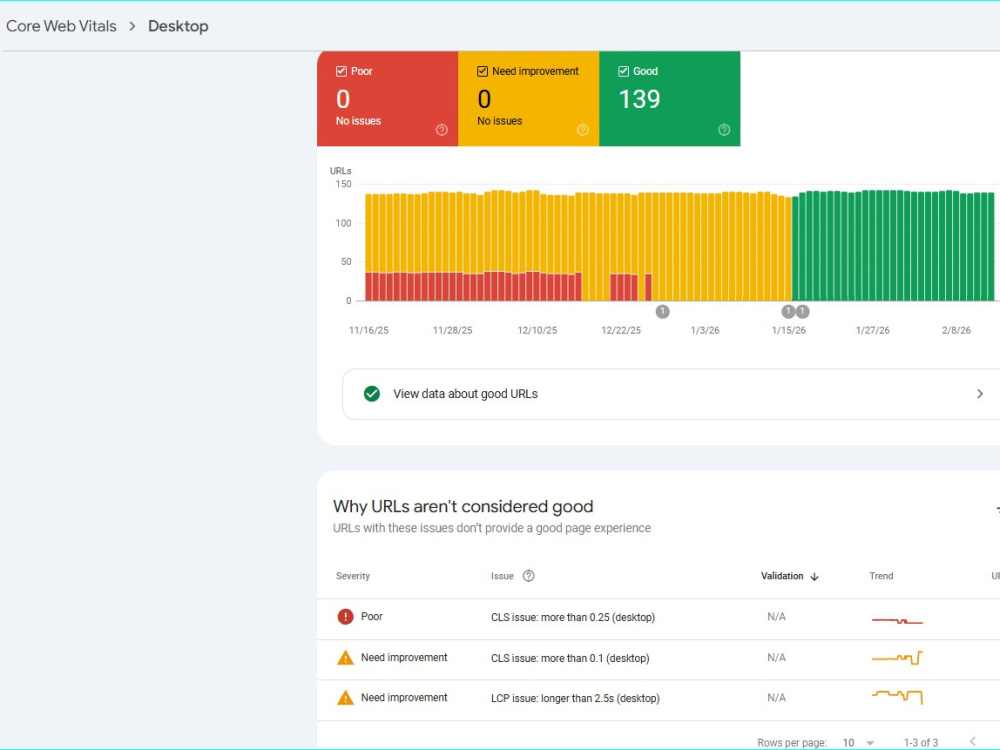Open View data about good URLs
The height and width of the screenshot is (750, 1000).
pos(671,394)
